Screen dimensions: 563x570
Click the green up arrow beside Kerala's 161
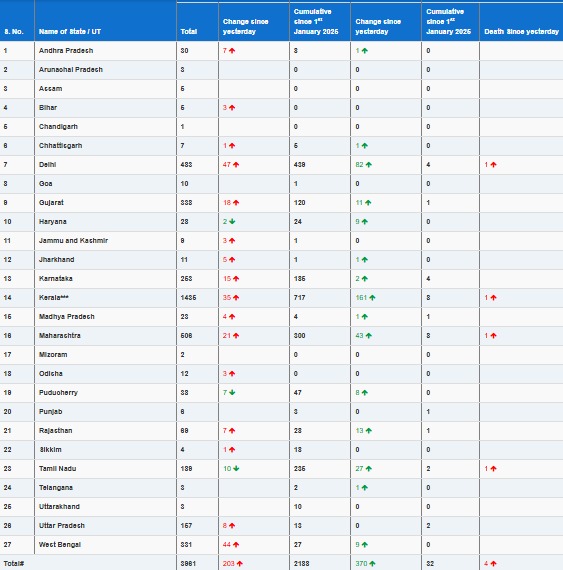pos(372,298)
